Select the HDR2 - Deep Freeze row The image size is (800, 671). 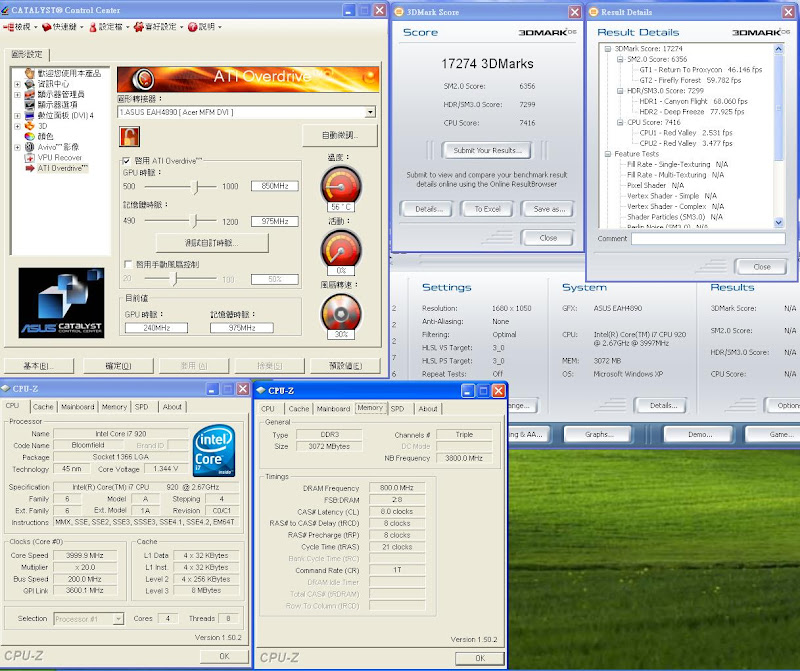(x=691, y=112)
